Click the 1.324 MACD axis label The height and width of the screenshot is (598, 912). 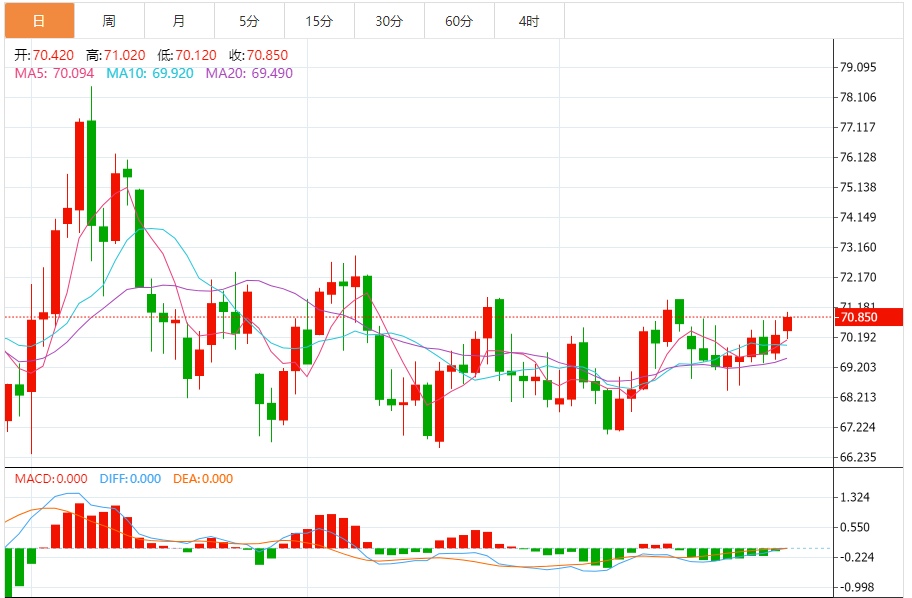pyautogui.click(x=855, y=497)
